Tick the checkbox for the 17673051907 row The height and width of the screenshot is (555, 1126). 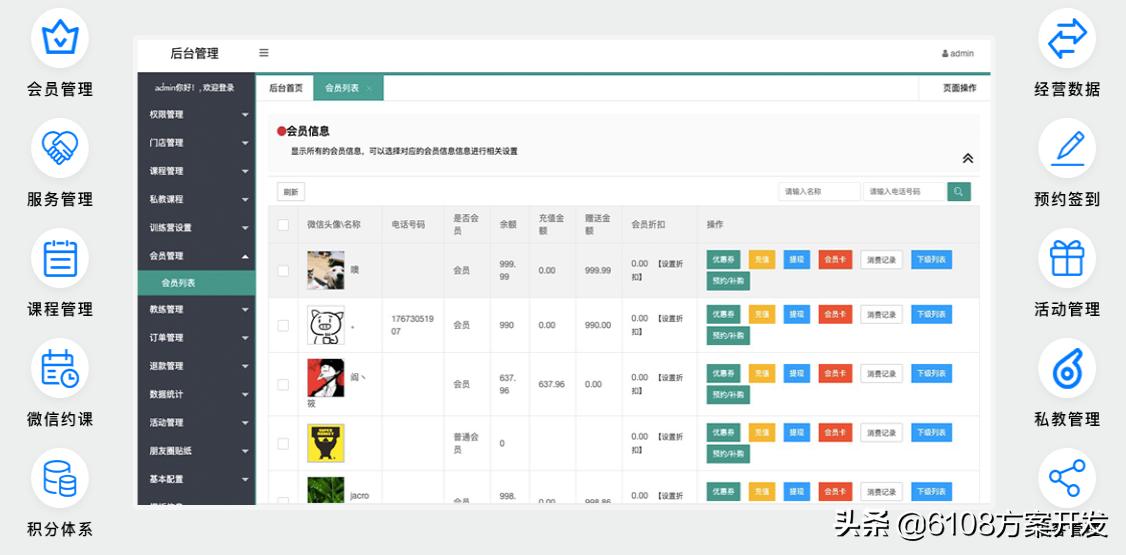point(284,325)
